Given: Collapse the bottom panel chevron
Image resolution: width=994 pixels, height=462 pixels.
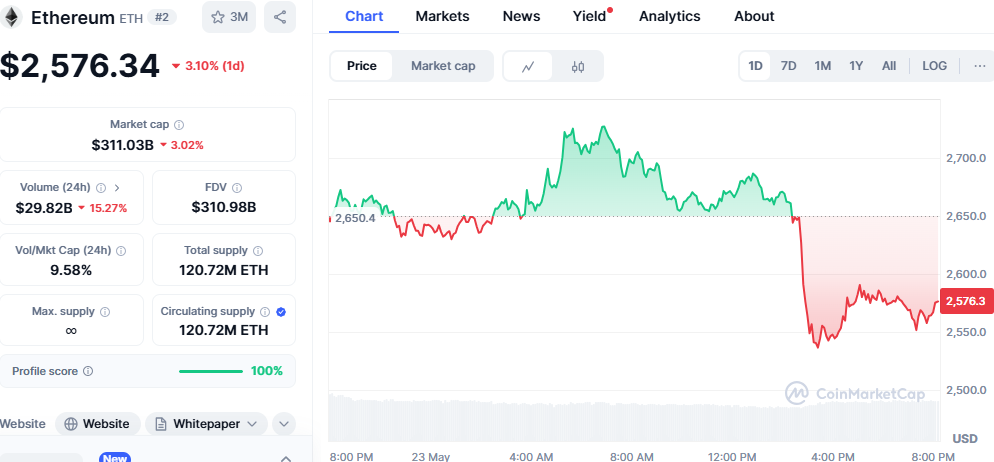Looking at the screenshot, I should tap(286, 458).
